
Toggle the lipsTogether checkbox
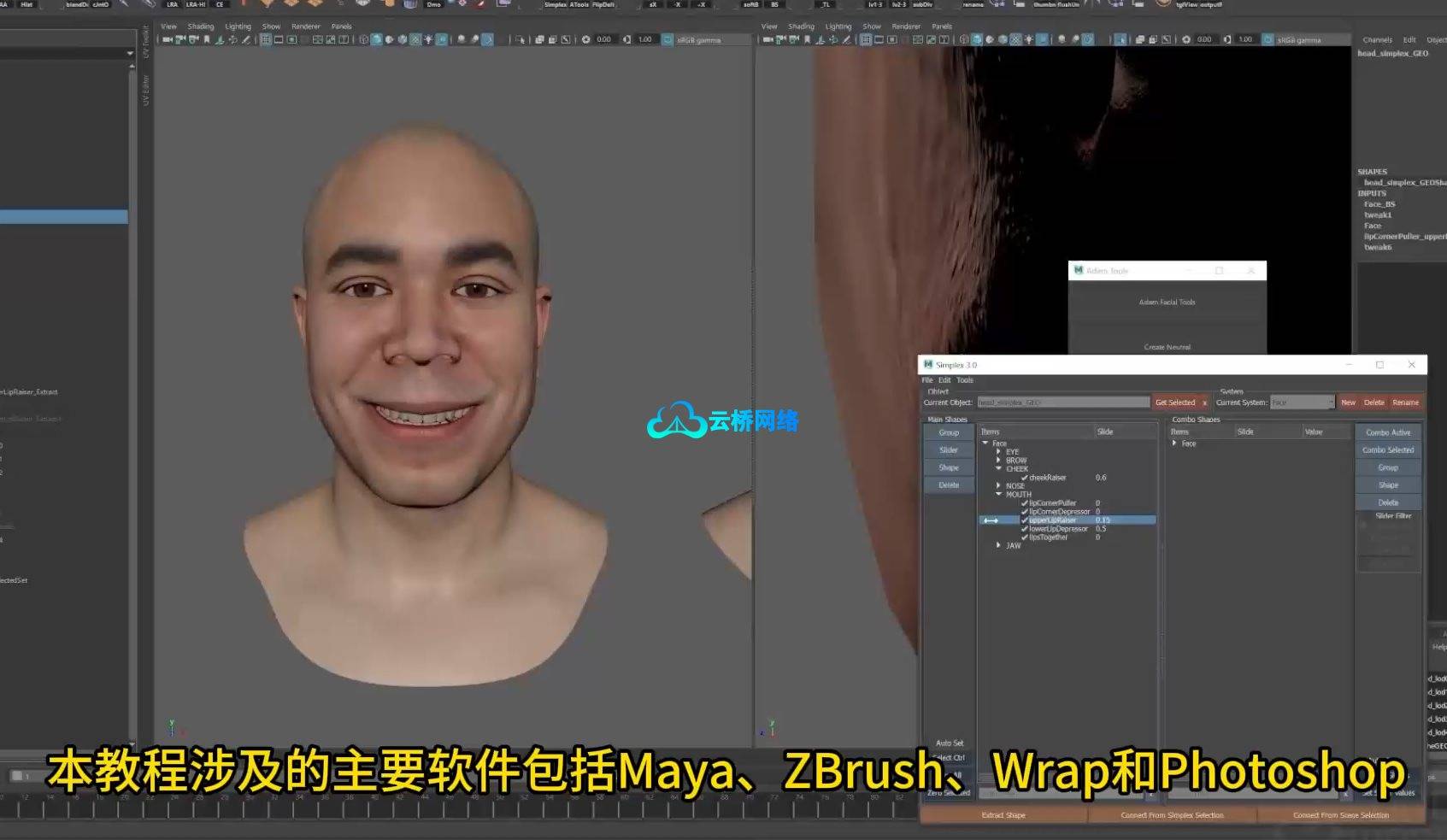pos(1024,537)
